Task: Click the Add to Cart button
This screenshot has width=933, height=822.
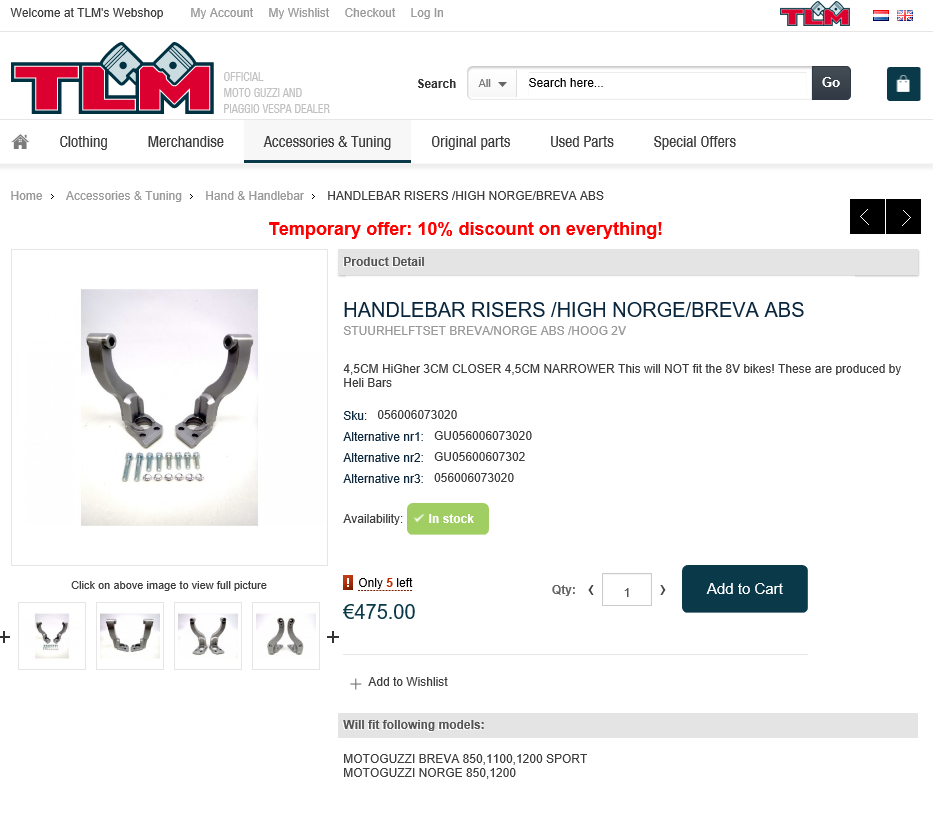Action: (744, 589)
